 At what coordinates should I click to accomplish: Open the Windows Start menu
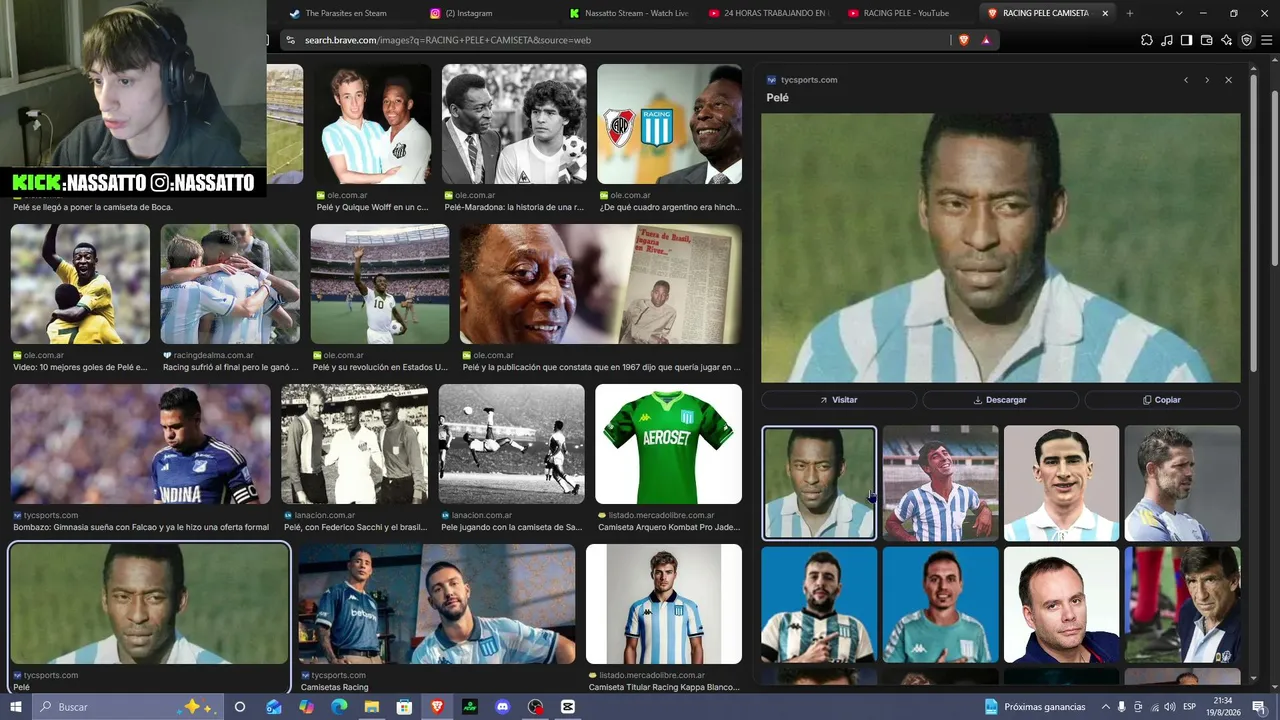click(16, 707)
